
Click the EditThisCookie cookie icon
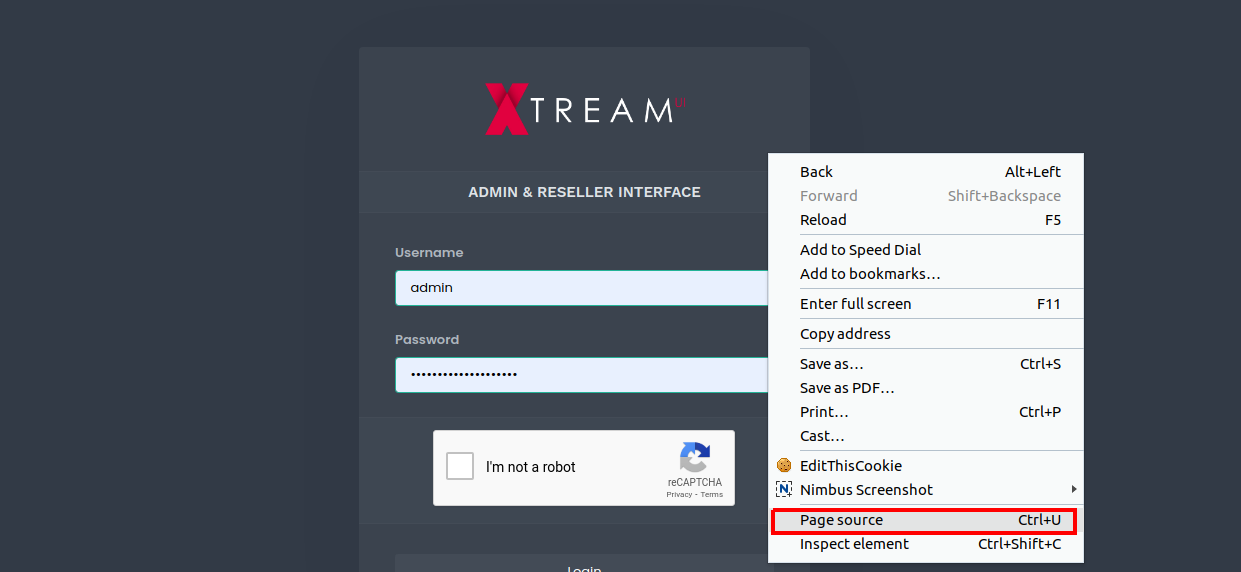click(784, 466)
